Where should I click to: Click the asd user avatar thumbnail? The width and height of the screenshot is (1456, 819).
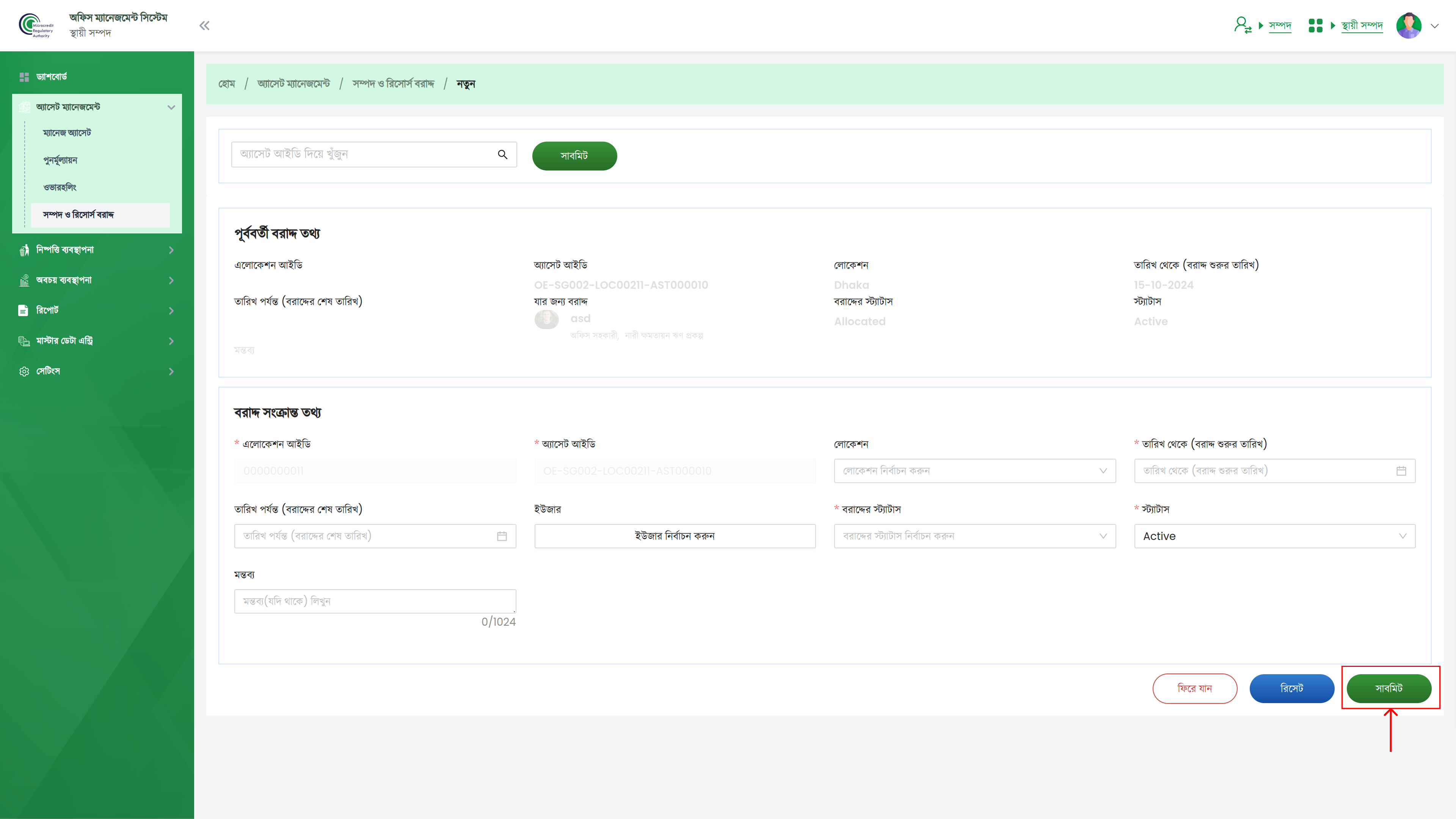(x=546, y=319)
